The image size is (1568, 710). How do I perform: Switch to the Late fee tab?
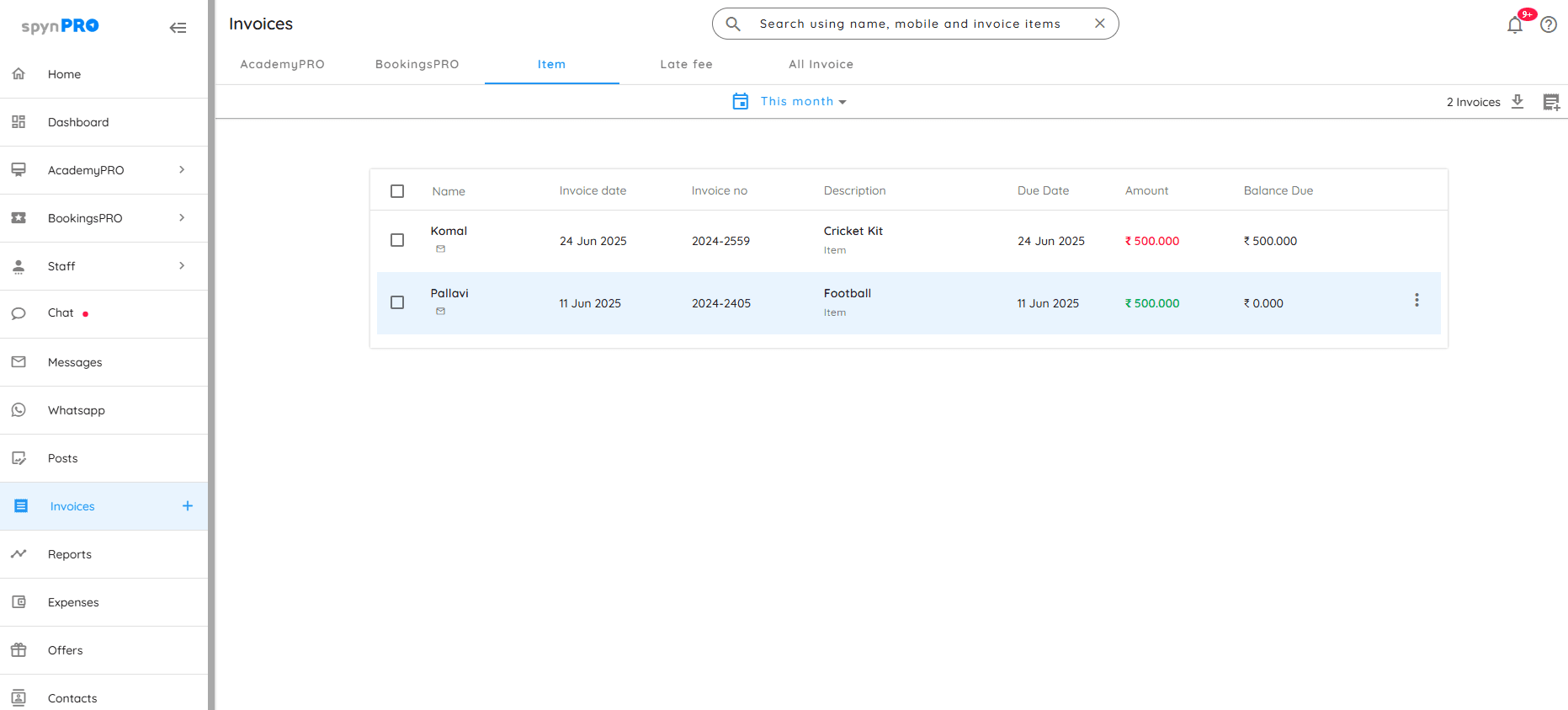pyautogui.click(x=686, y=64)
